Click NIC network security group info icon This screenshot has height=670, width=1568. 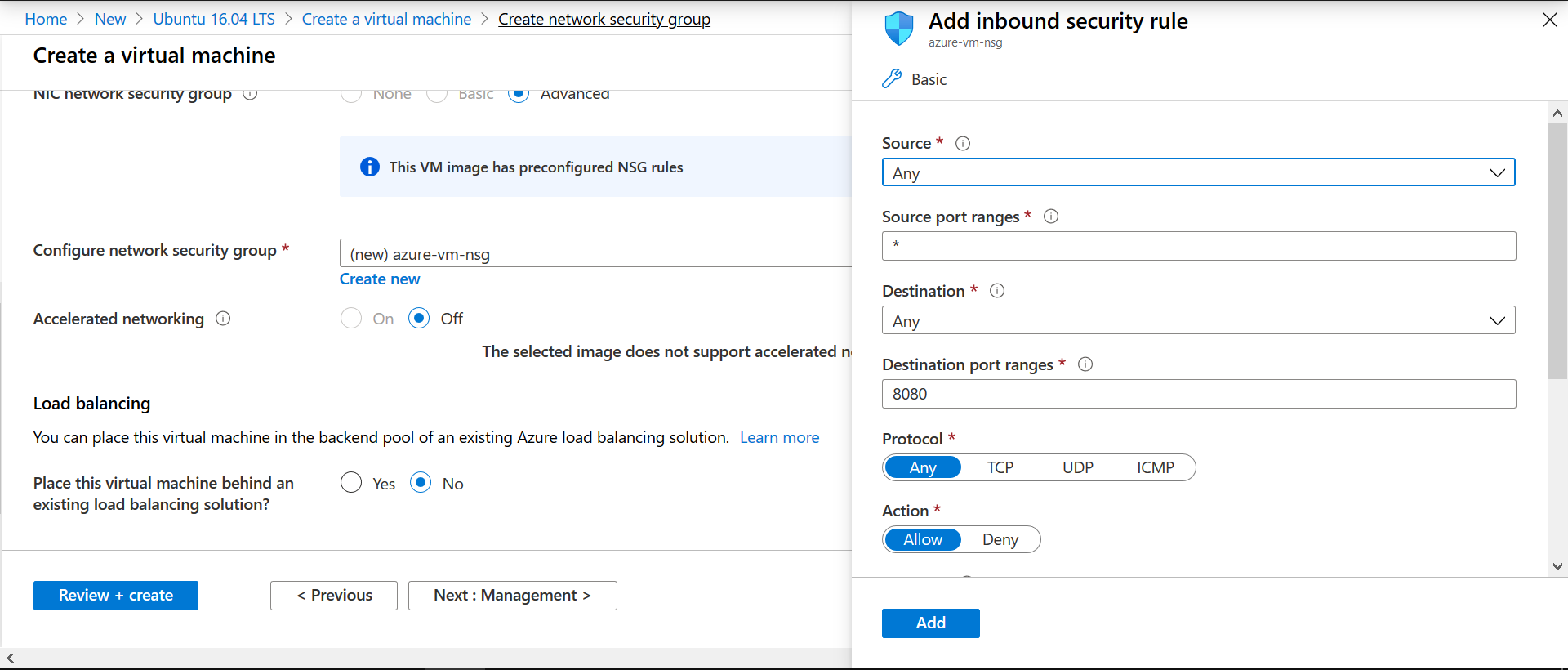250,94
